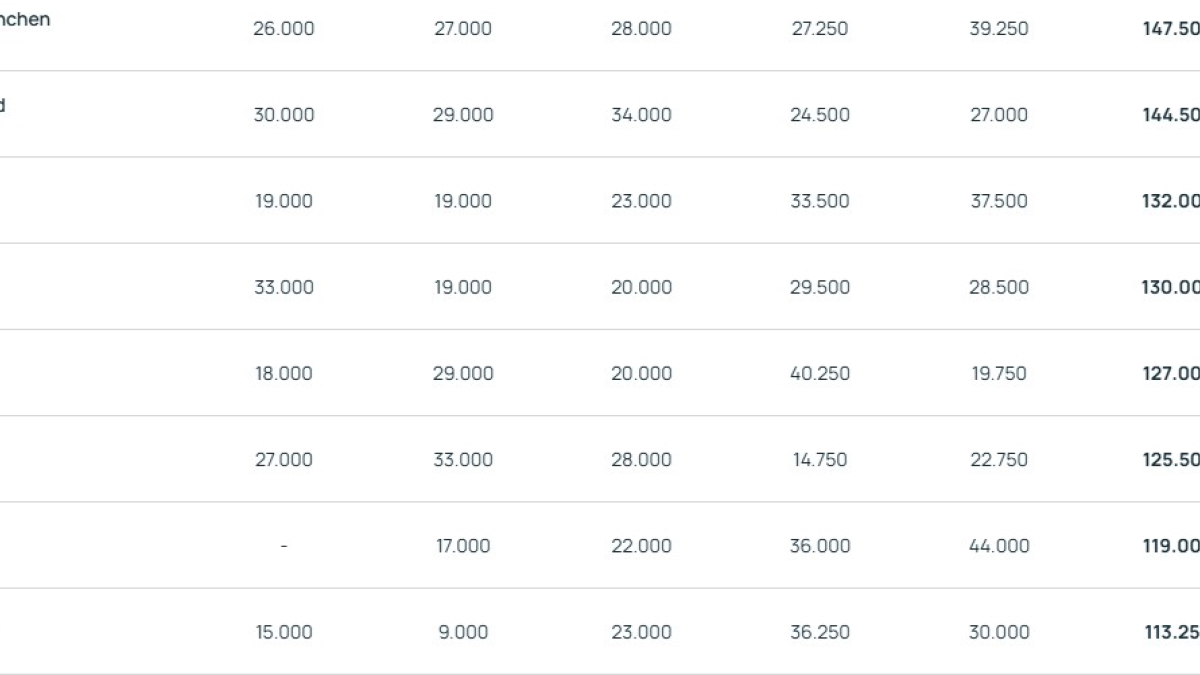
Task: Click the 28.500 value
Action: [x=998, y=287]
